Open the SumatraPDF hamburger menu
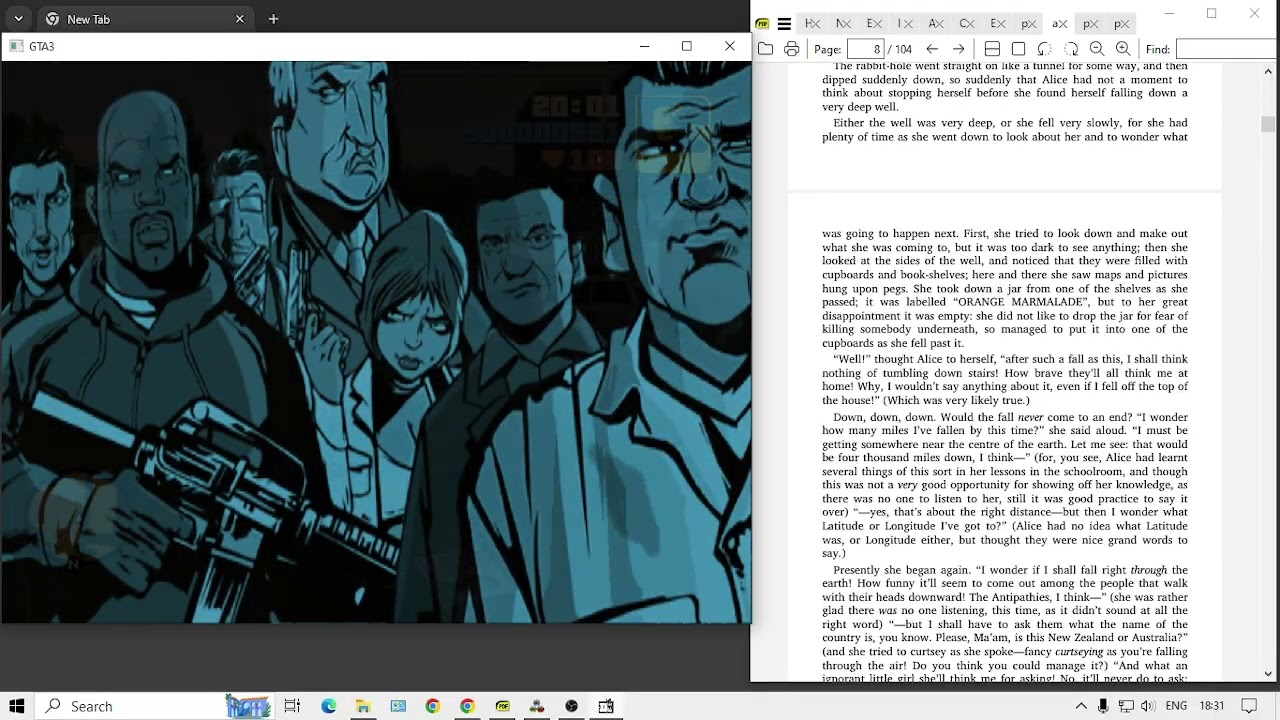The width and height of the screenshot is (1280, 720). pos(785,24)
